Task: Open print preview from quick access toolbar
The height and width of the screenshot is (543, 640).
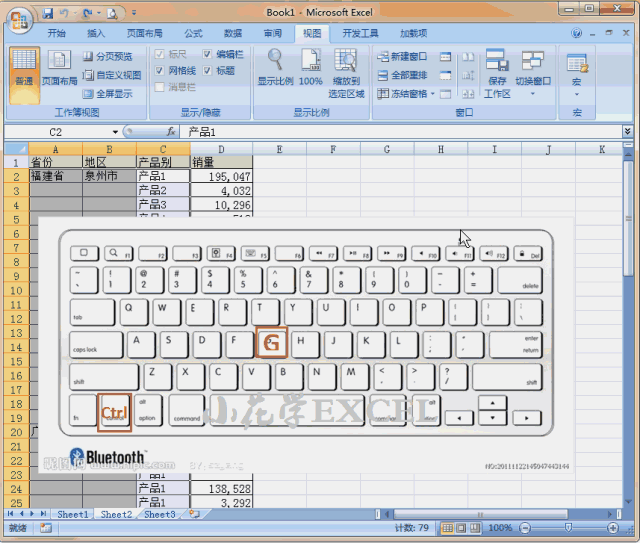Action: [x=112, y=14]
